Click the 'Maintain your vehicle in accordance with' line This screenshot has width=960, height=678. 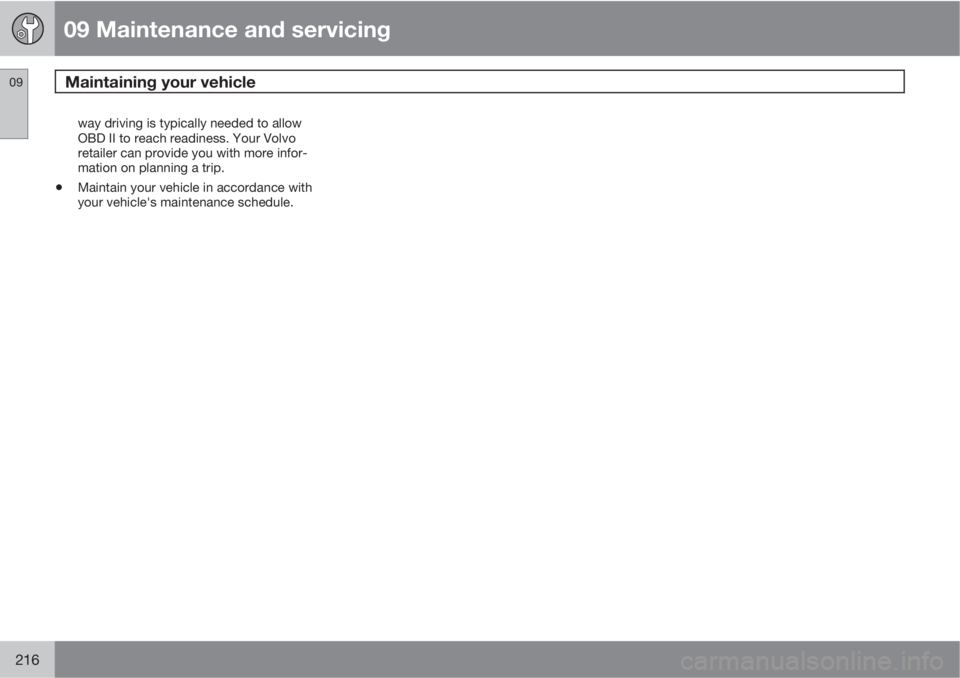click(x=195, y=187)
